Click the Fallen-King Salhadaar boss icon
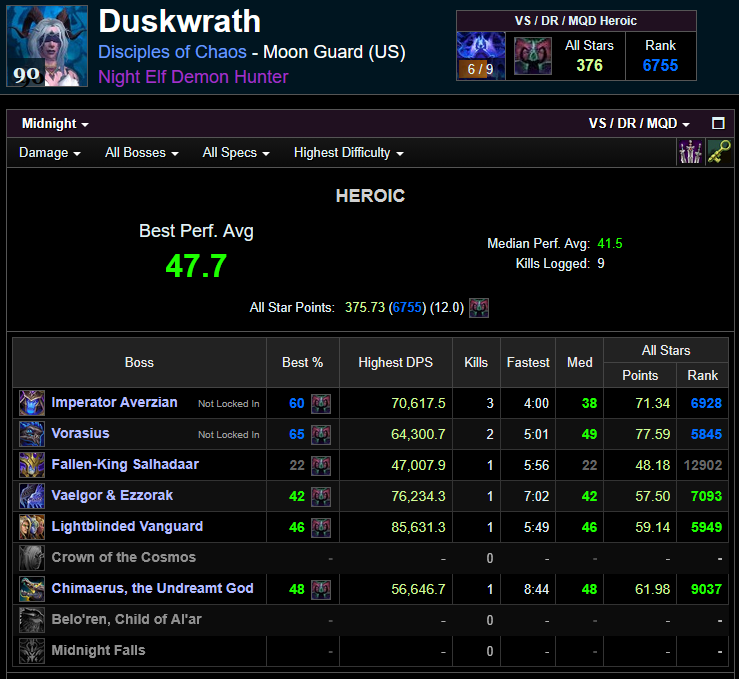739x679 pixels. click(32, 465)
